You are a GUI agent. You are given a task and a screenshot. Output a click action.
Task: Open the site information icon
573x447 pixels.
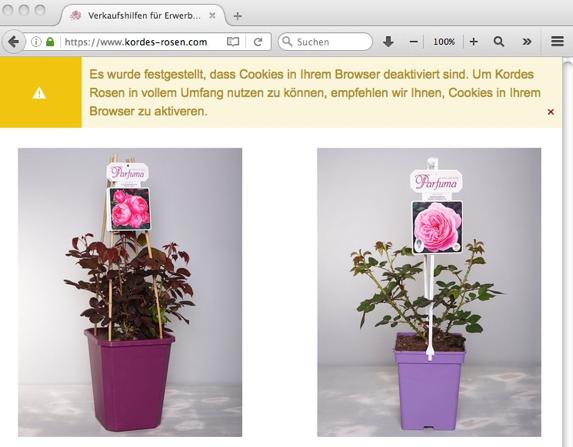(36, 42)
